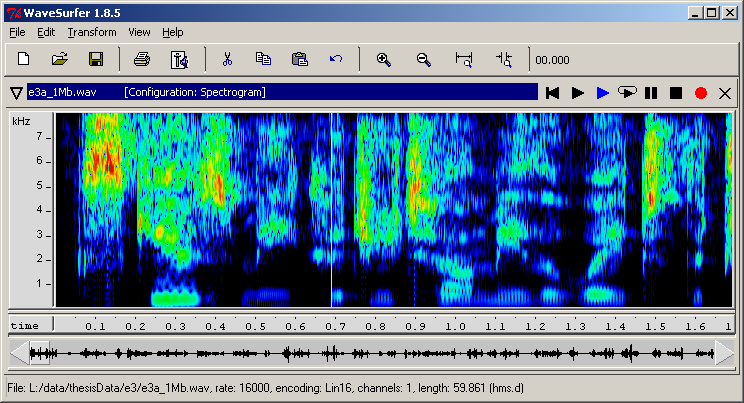744x403 pixels.
Task: Click the waveform overview scroll handle
Action: pyautogui.click(x=39, y=352)
